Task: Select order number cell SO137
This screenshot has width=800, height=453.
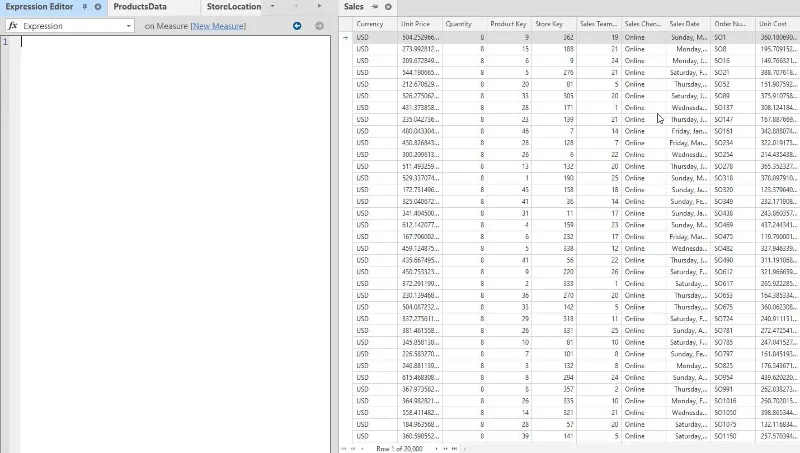Action: pyautogui.click(x=733, y=108)
